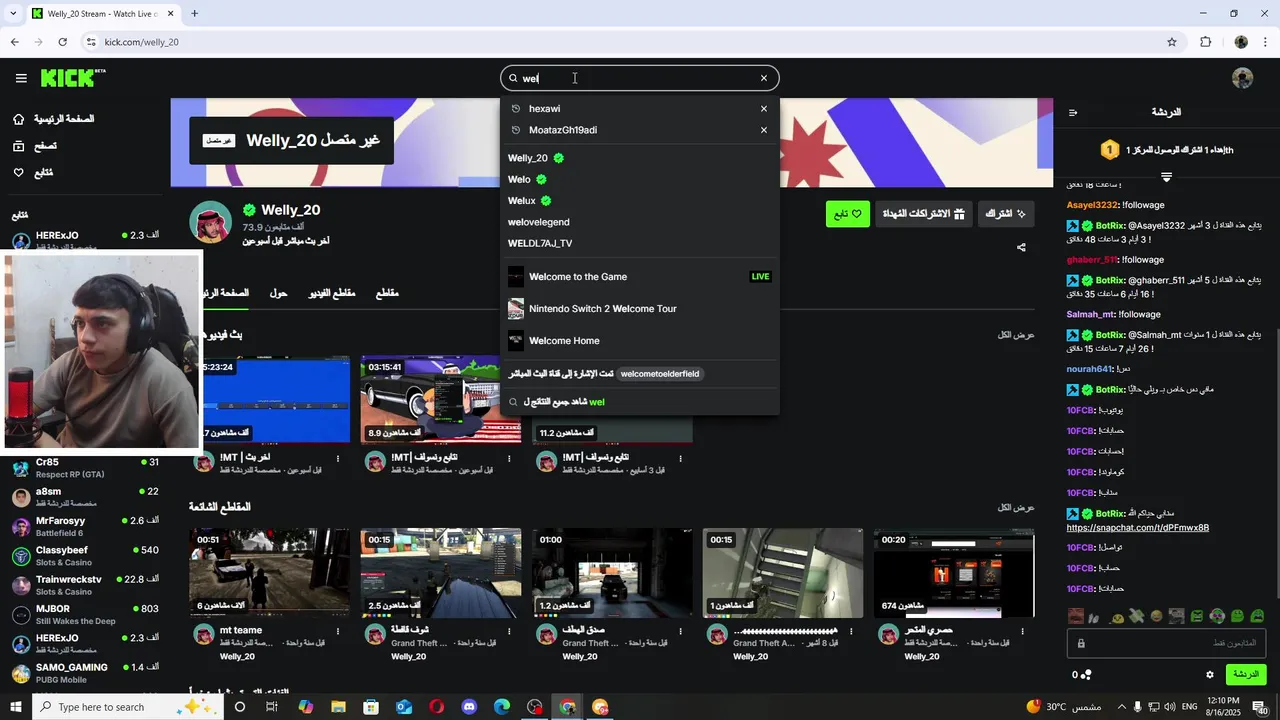The image size is (1280, 720).
Task: Open Opera browser from taskbar
Action: tap(436, 707)
